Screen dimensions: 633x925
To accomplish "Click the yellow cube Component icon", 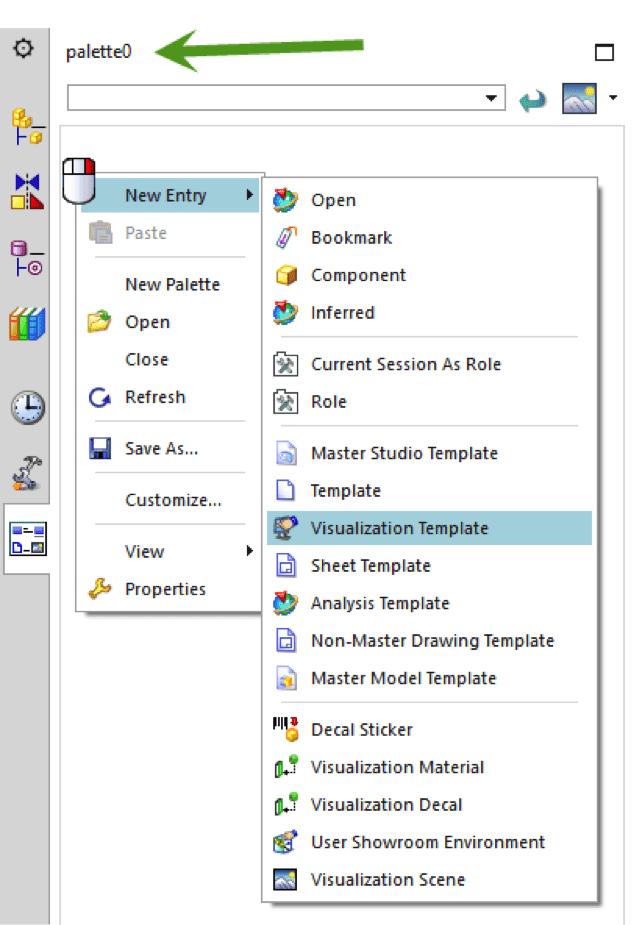I will pyautogui.click(x=286, y=275).
